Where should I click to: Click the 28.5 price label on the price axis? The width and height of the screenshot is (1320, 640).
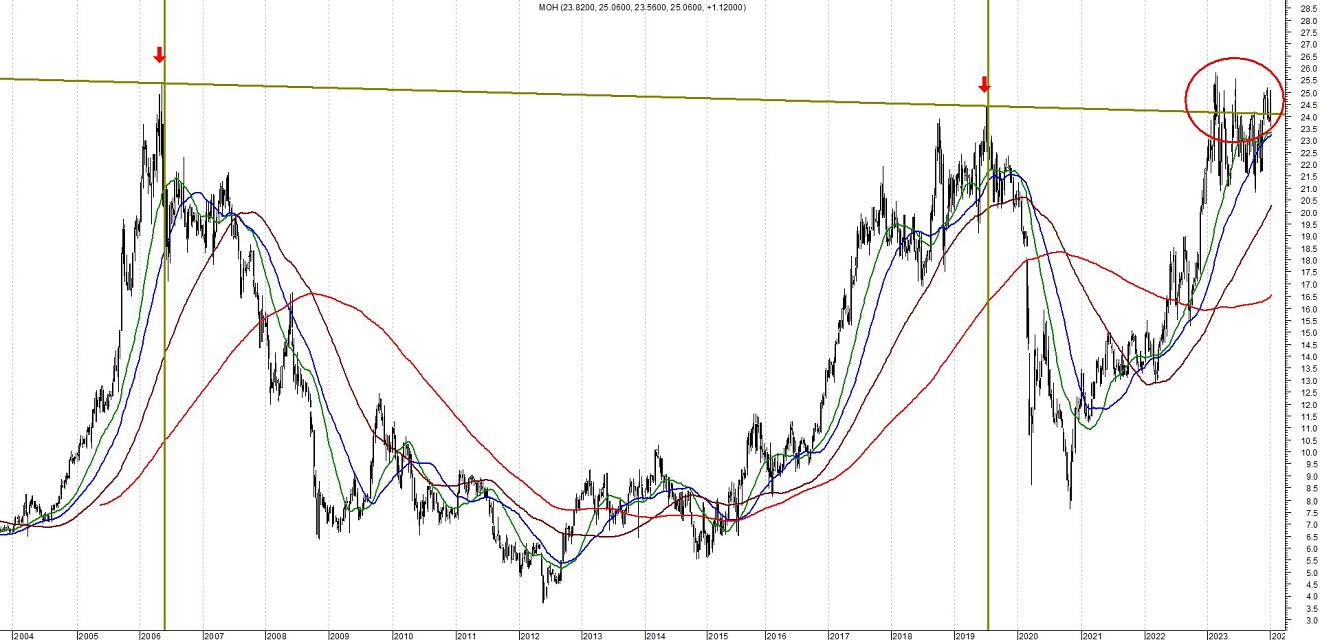click(x=1306, y=9)
